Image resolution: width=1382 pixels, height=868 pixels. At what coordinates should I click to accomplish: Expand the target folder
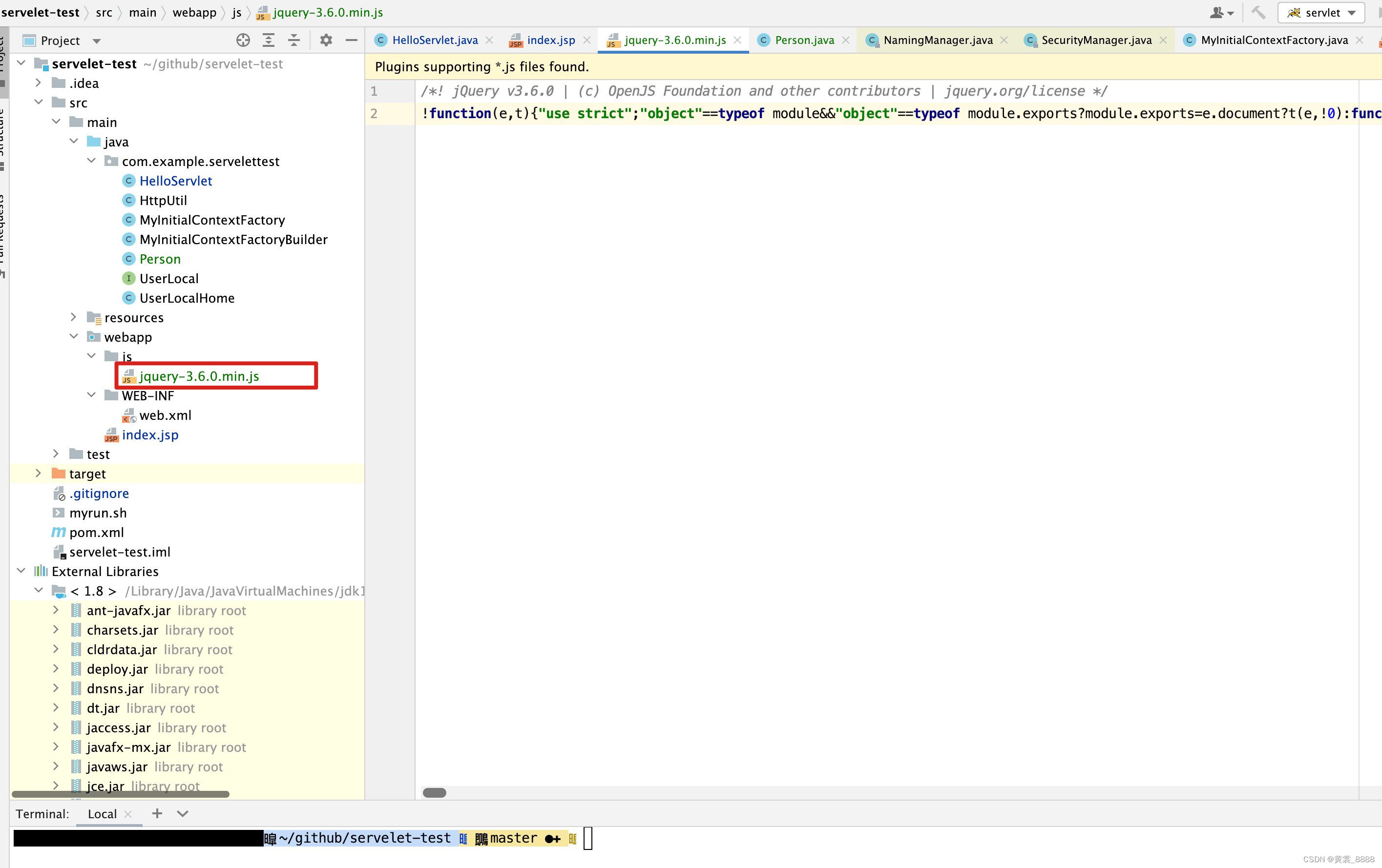coord(39,473)
